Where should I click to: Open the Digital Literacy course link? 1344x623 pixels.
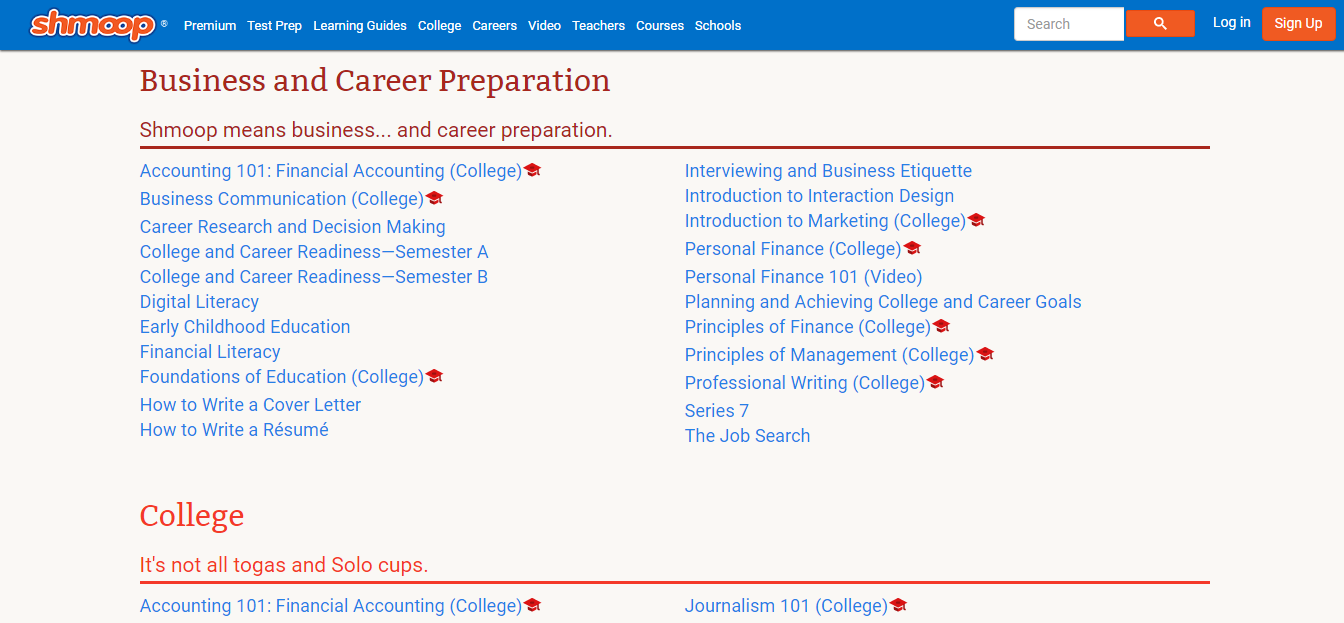click(x=199, y=302)
